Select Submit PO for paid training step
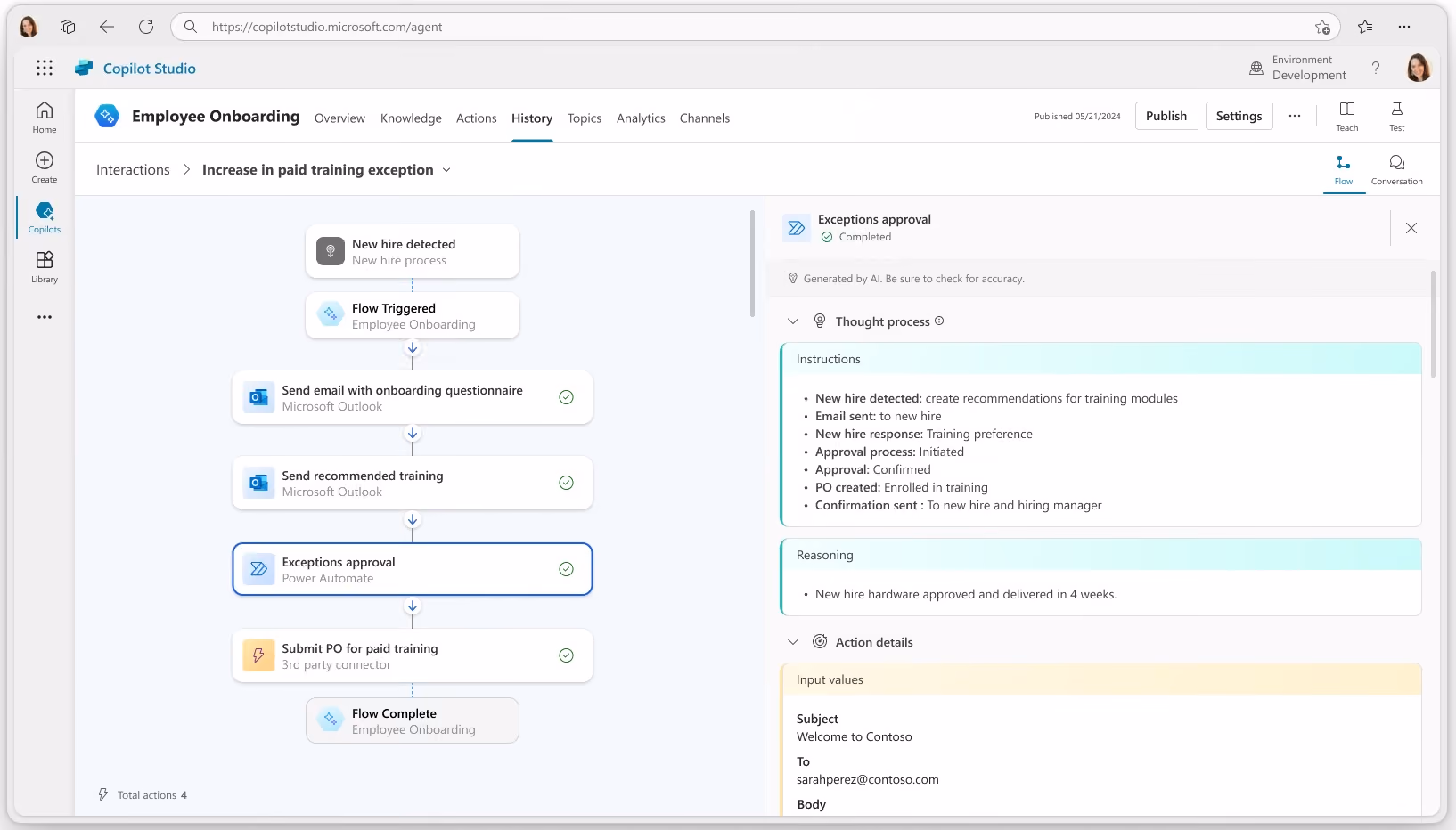The height and width of the screenshot is (830, 1456). [413, 655]
